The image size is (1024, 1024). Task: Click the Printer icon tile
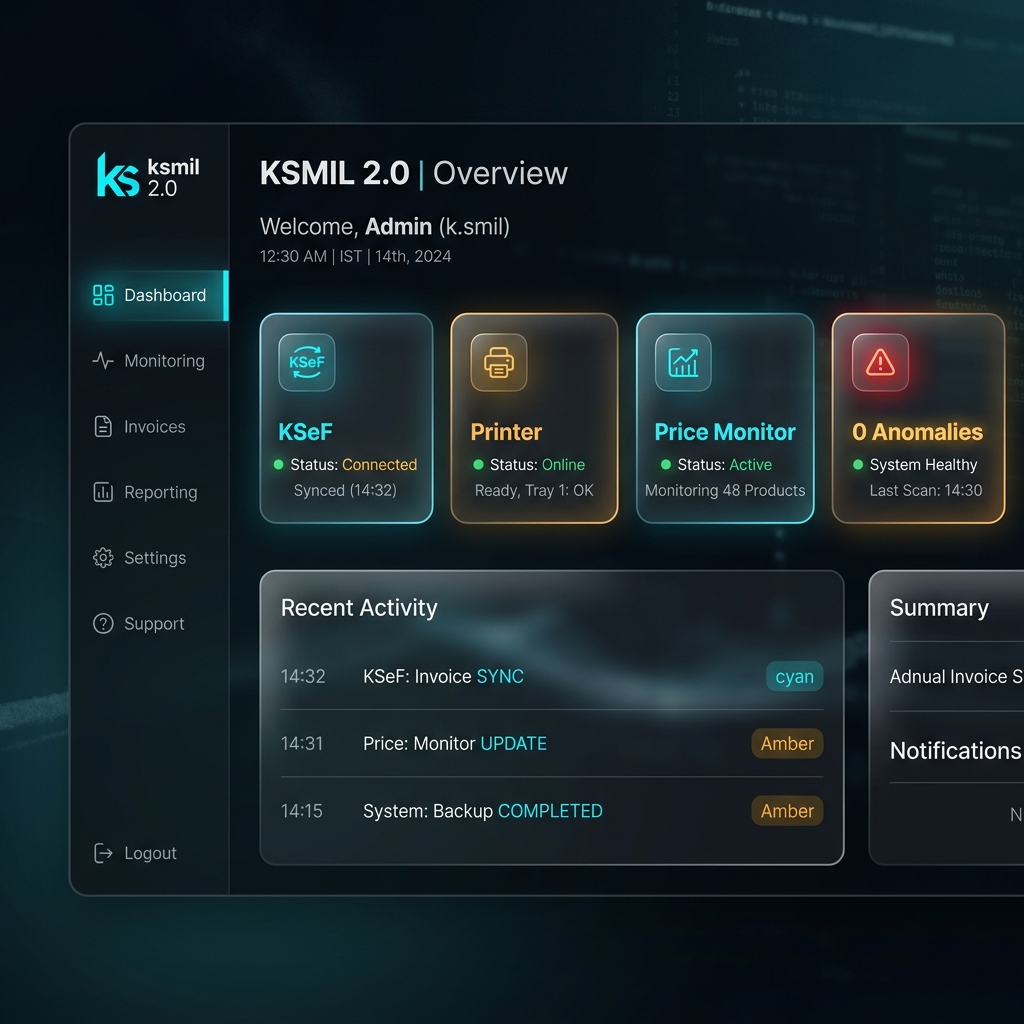click(499, 362)
